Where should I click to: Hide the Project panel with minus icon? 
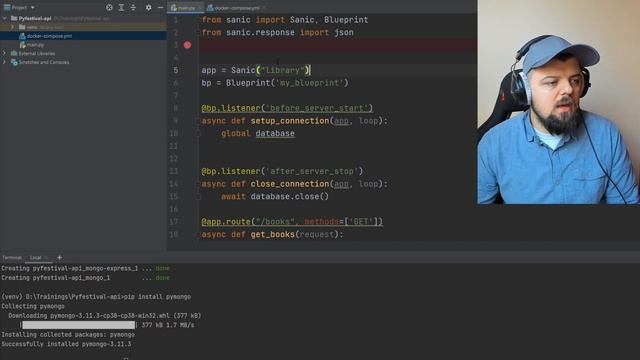(160, 7)
